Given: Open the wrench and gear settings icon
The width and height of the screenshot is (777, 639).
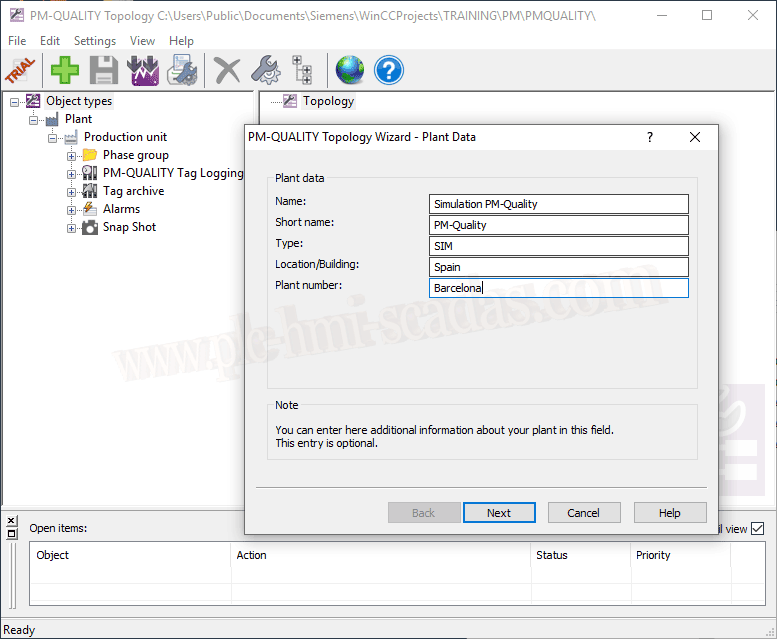Looking at the screenshot, I should tap(265, 70).
